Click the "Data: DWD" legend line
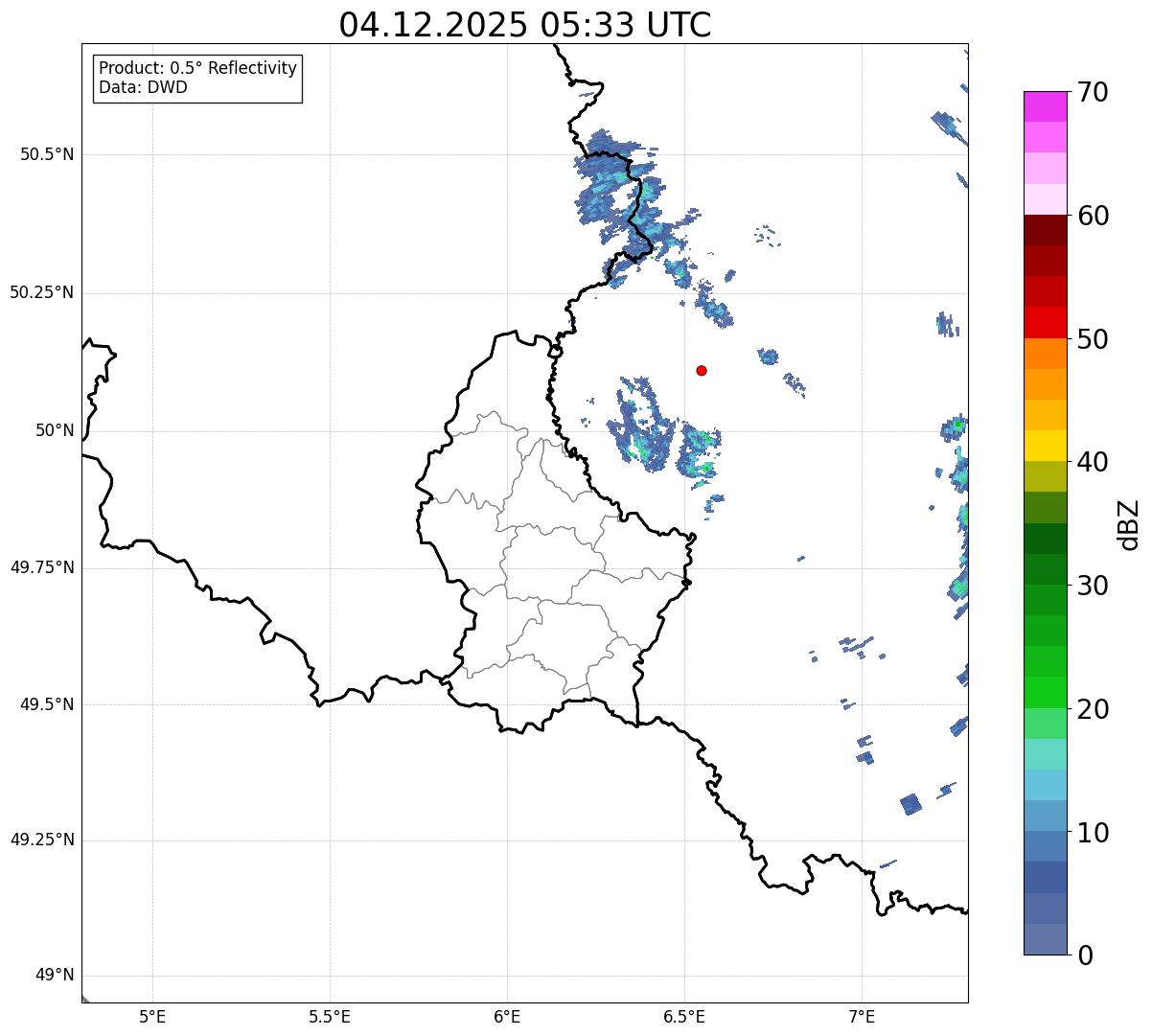Image resolution: width=1152 pixels, height=1036 pixels. (143, 88)
